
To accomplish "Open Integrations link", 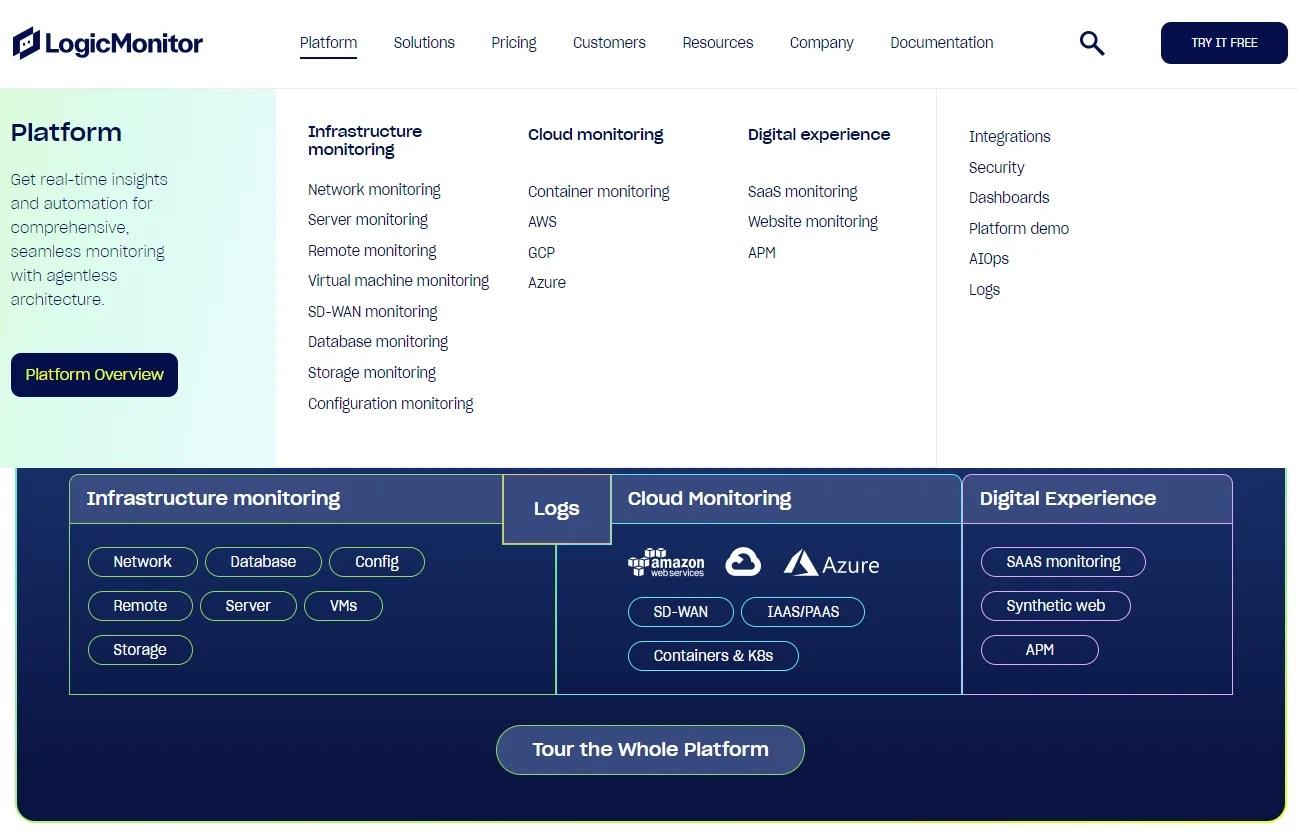I will click(1010, 137).
